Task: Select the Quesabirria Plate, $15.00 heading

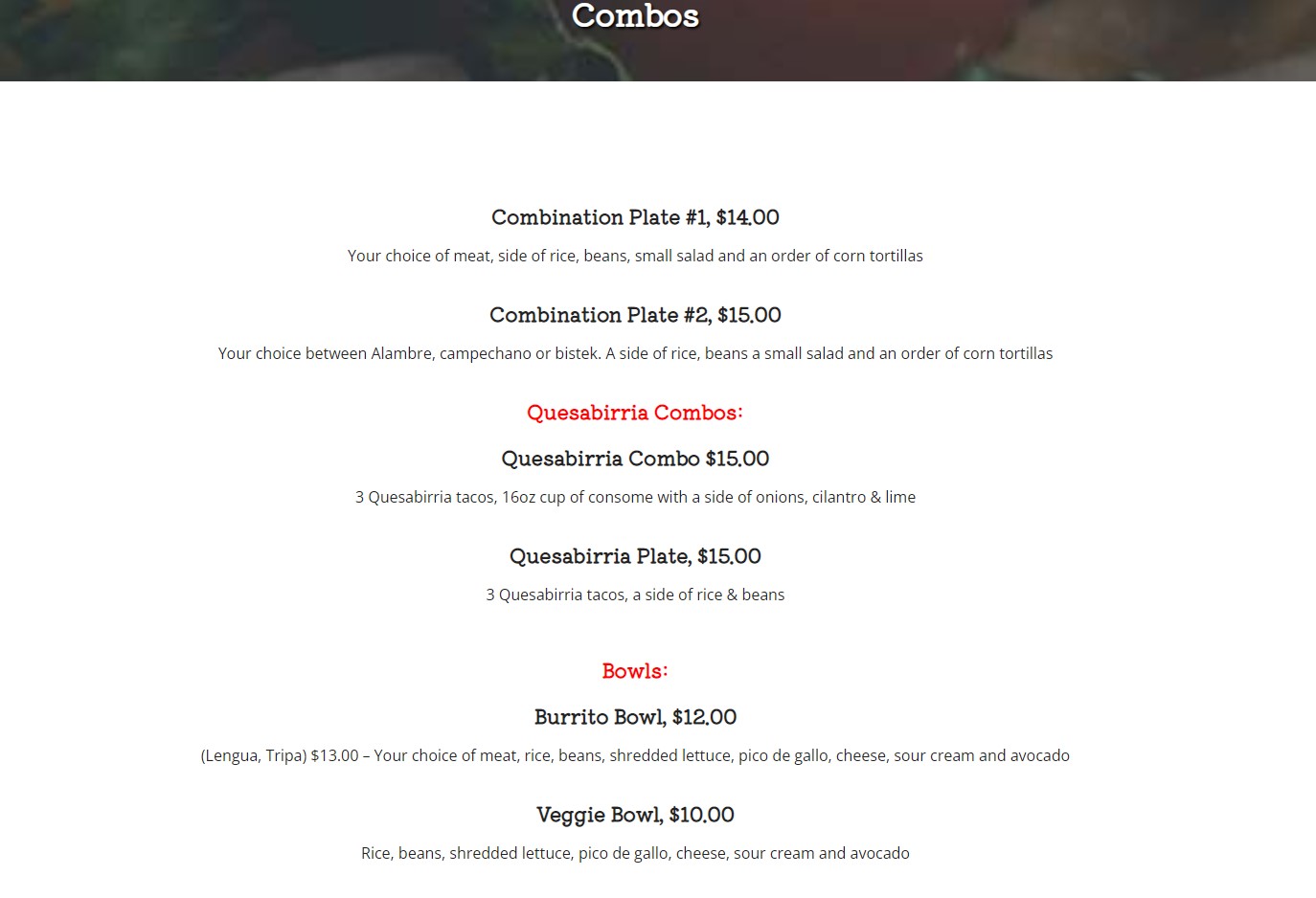Action: coord(635,556)
